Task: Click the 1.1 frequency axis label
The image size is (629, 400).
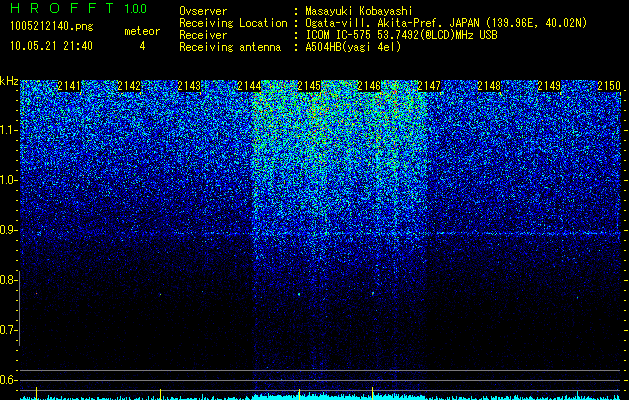Action: point(8,130)
